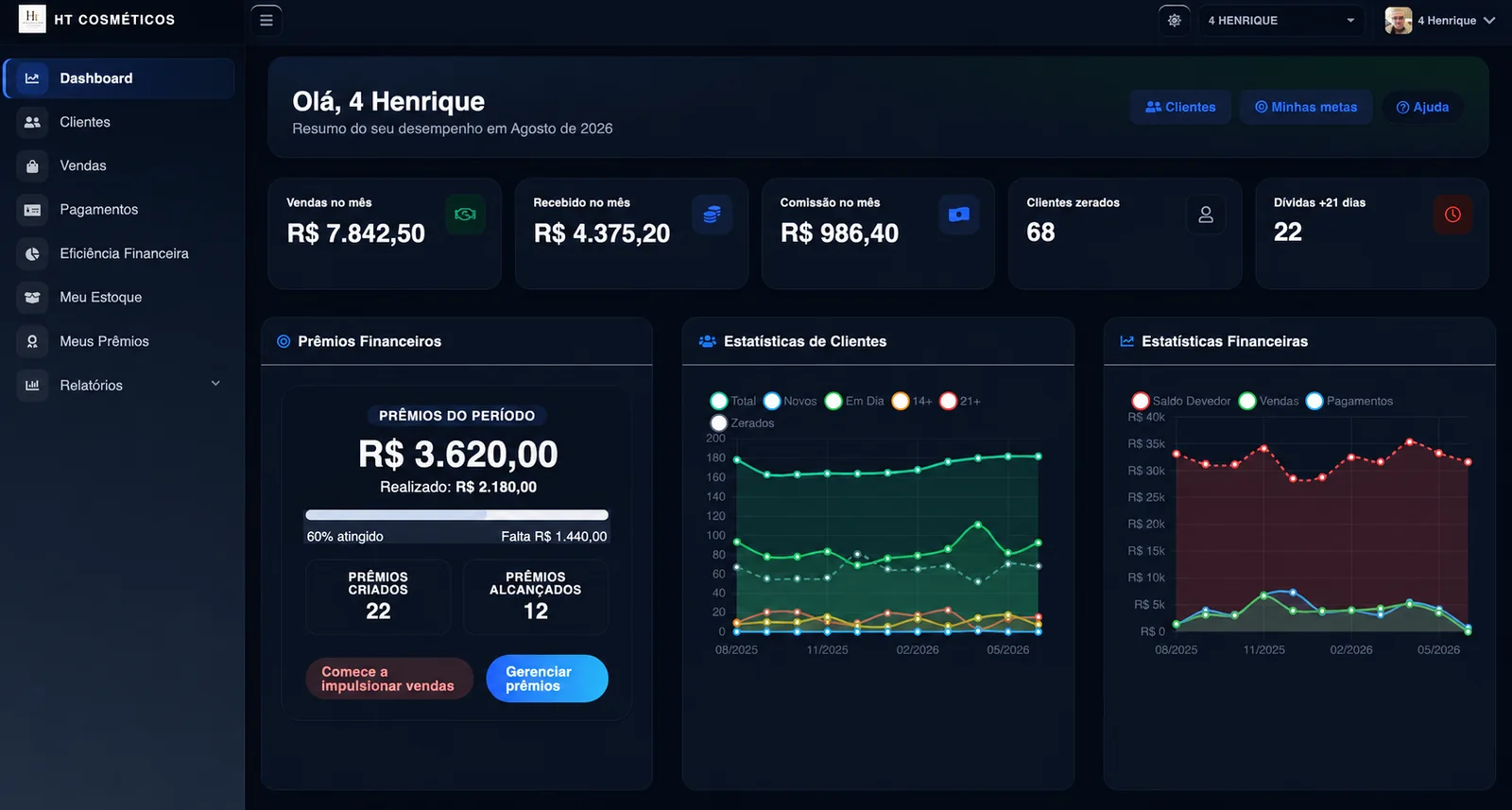
Task: Click the Comissão no mês money icon
Action: 958,215
